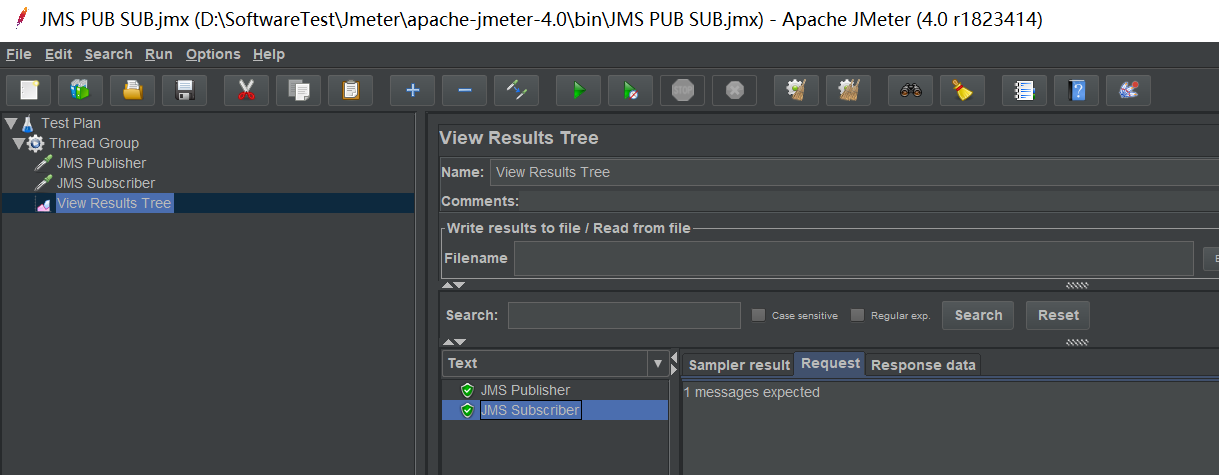1219x475 pixels.
Task: Clear all results with double broom icon
Action: coord(848,90)
